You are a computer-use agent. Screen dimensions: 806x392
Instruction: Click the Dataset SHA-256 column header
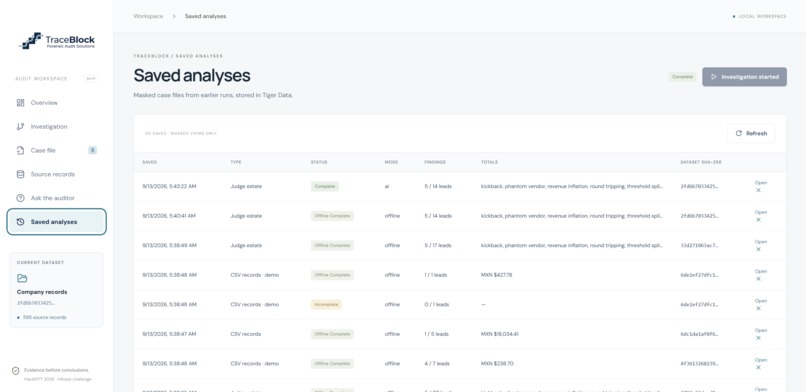[701, 162]
